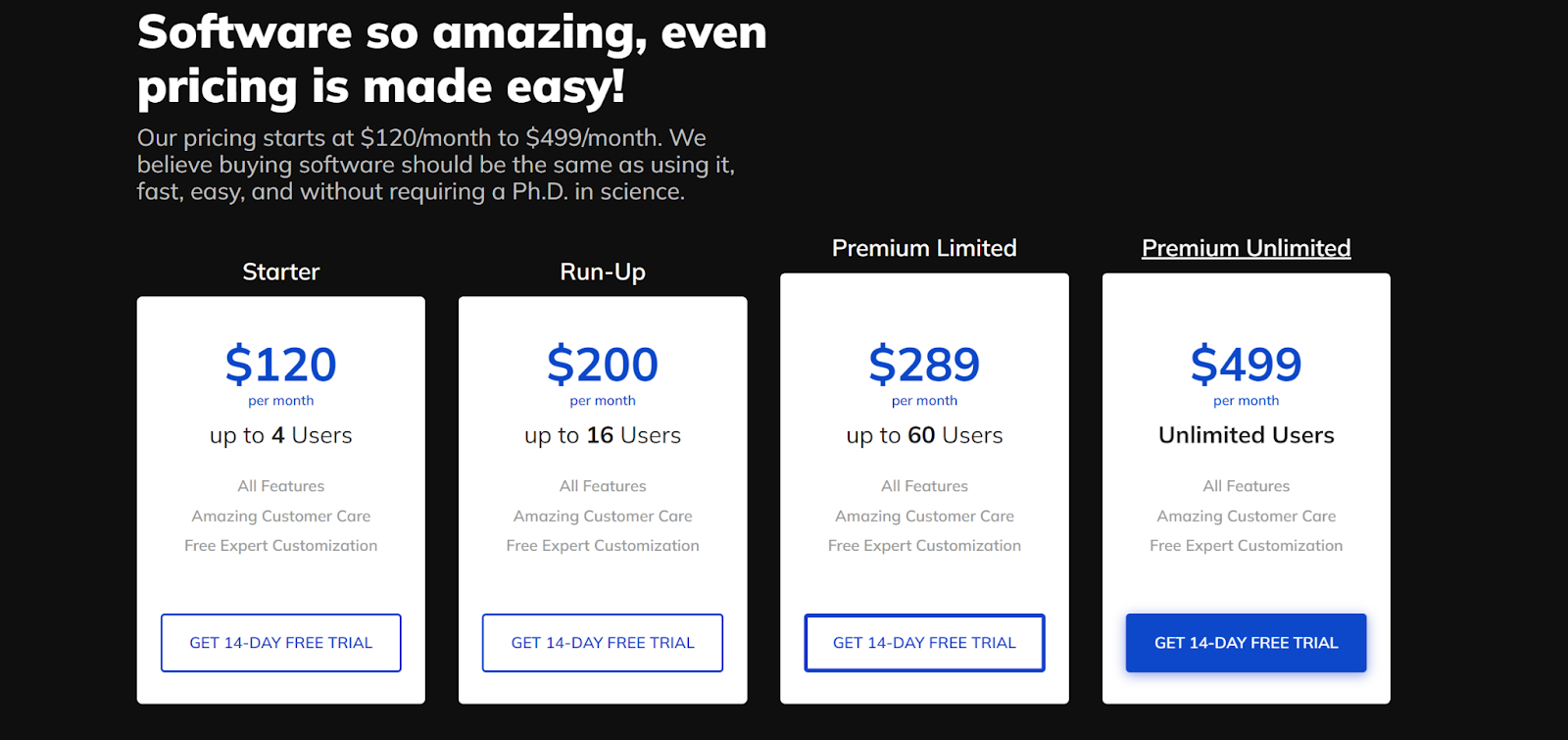1568x740 pixels.
Task: Click the $289 price in Premium Limited card
Action: pyautogui.click(x=924, y=365)
